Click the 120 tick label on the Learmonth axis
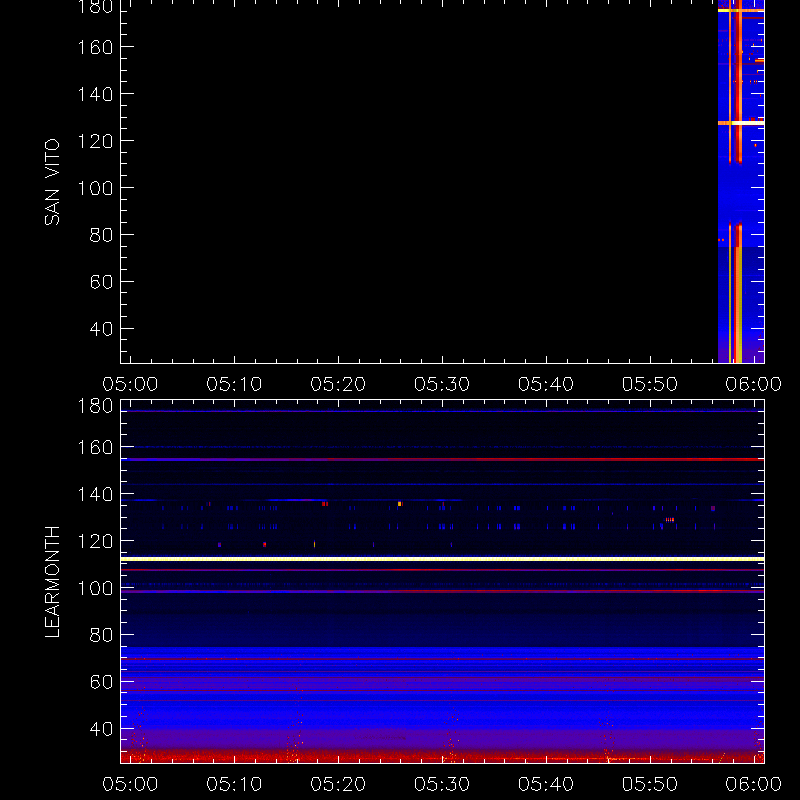This screenshot has height=800, width=800. [95, 541]
